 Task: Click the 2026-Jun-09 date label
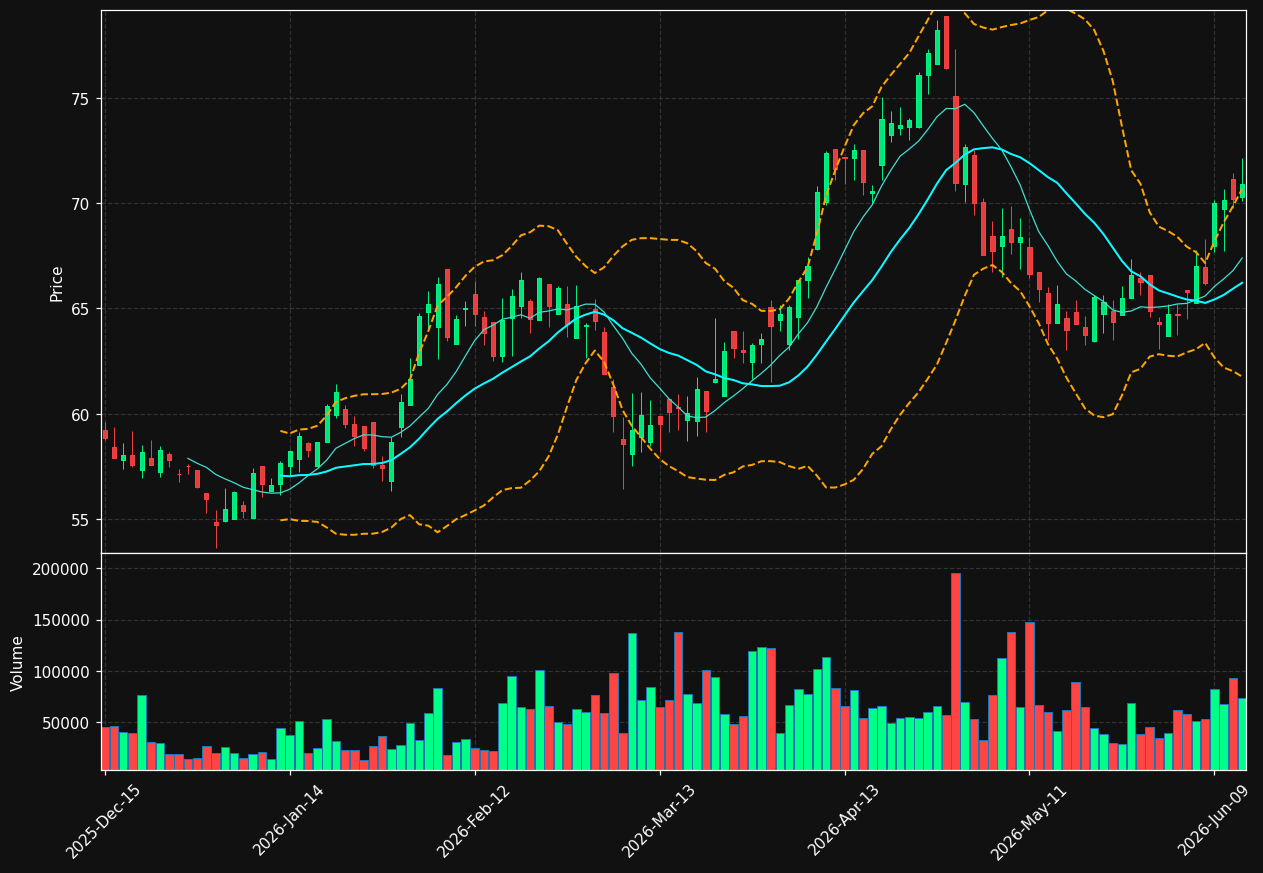(1212, 821)
